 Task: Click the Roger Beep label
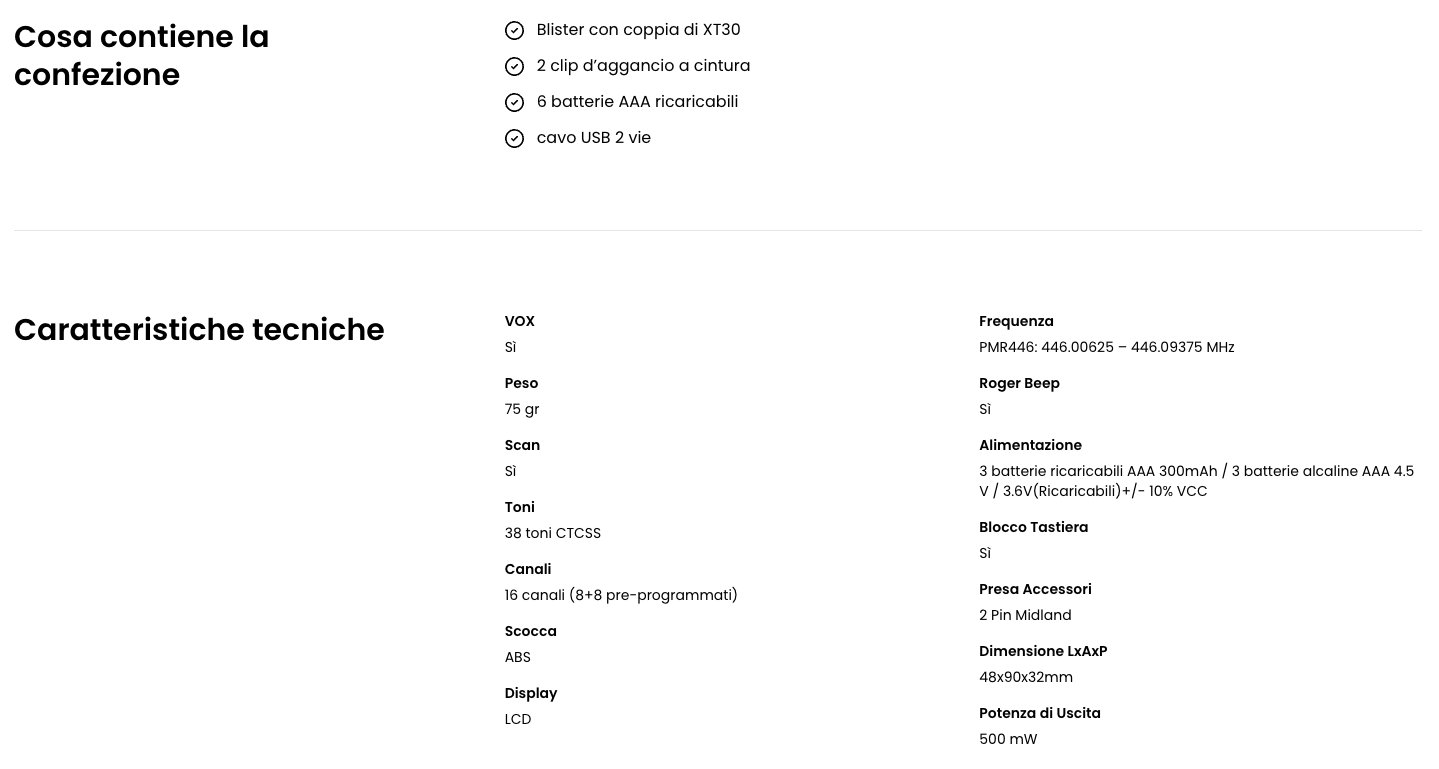[x=1019, y=383]
